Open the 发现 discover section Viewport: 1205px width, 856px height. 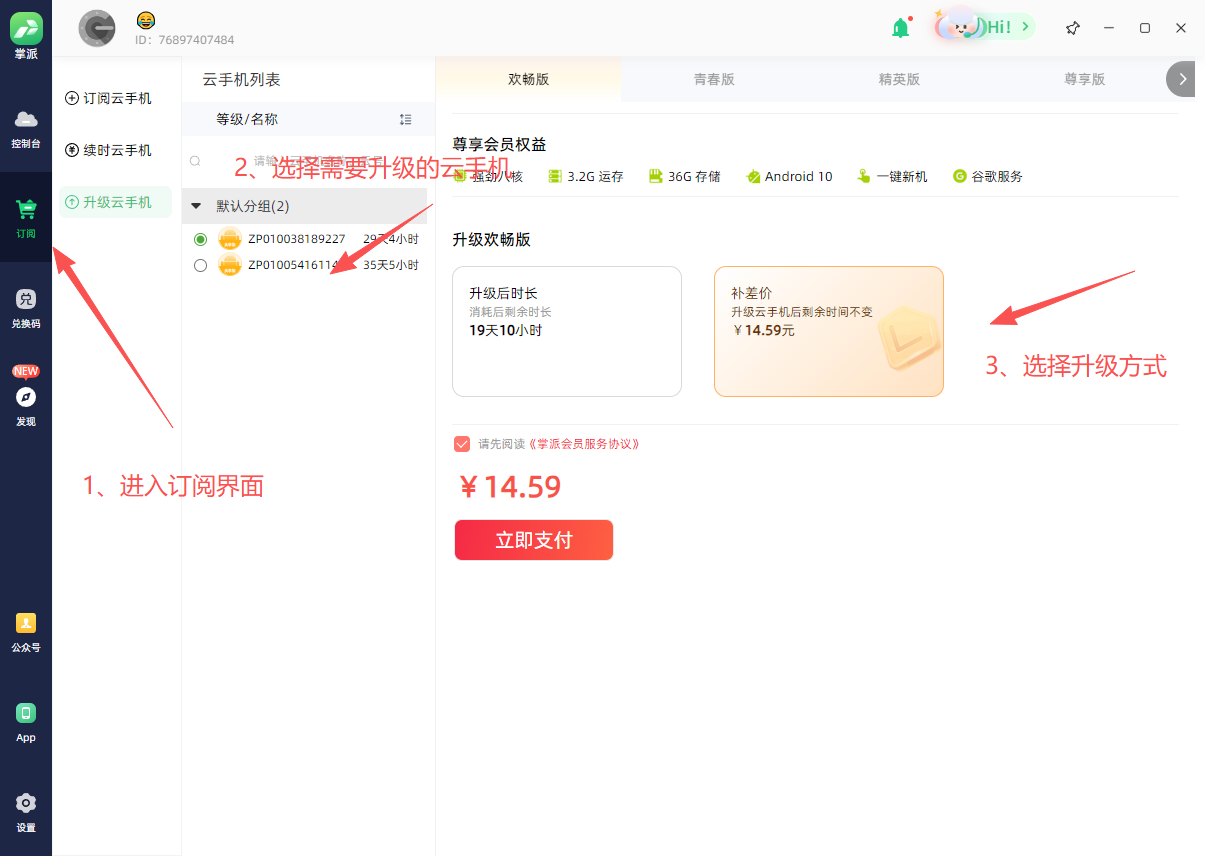[26, 398]
